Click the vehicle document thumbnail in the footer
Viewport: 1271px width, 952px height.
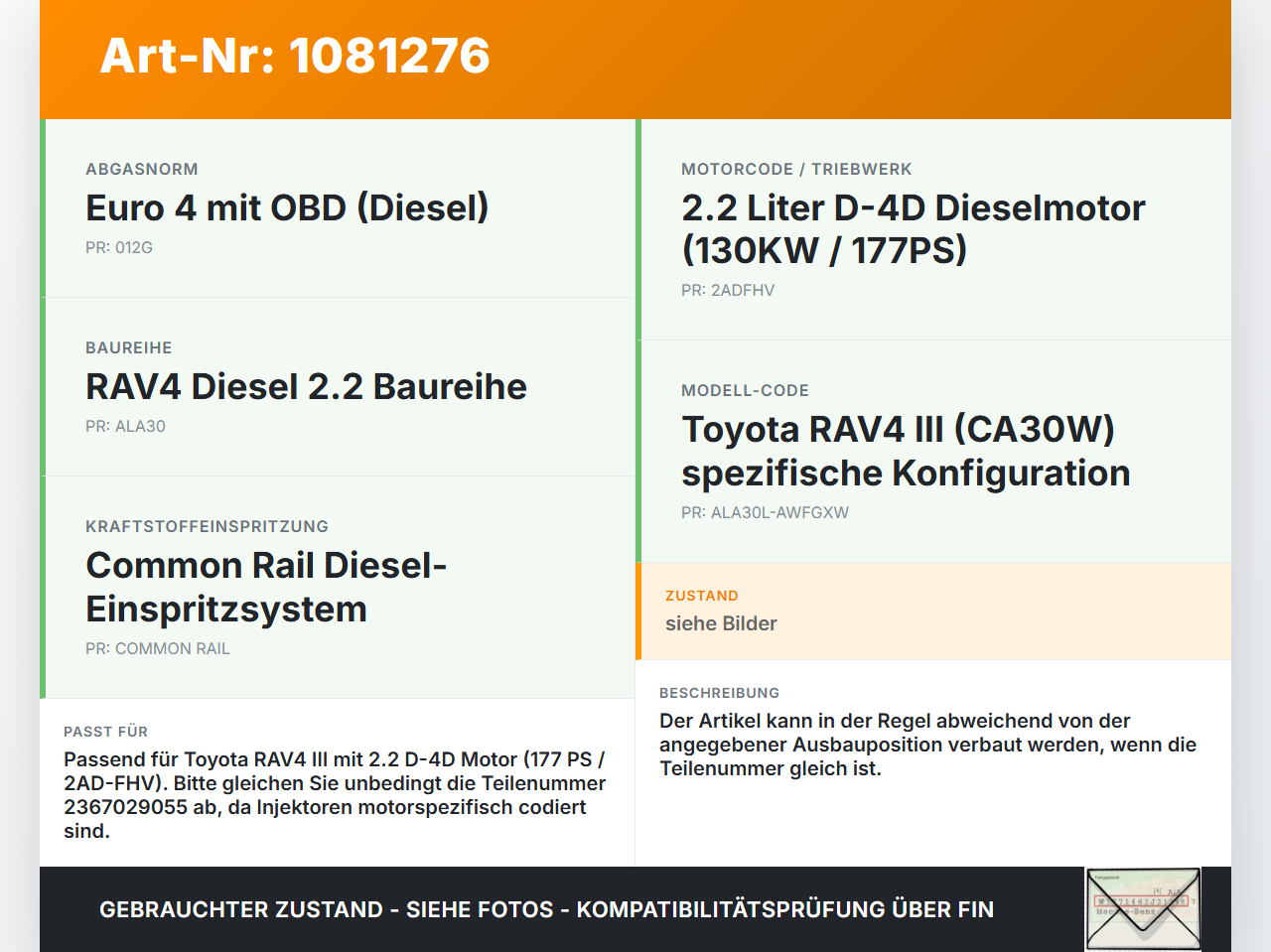(x=1143, y=908)
